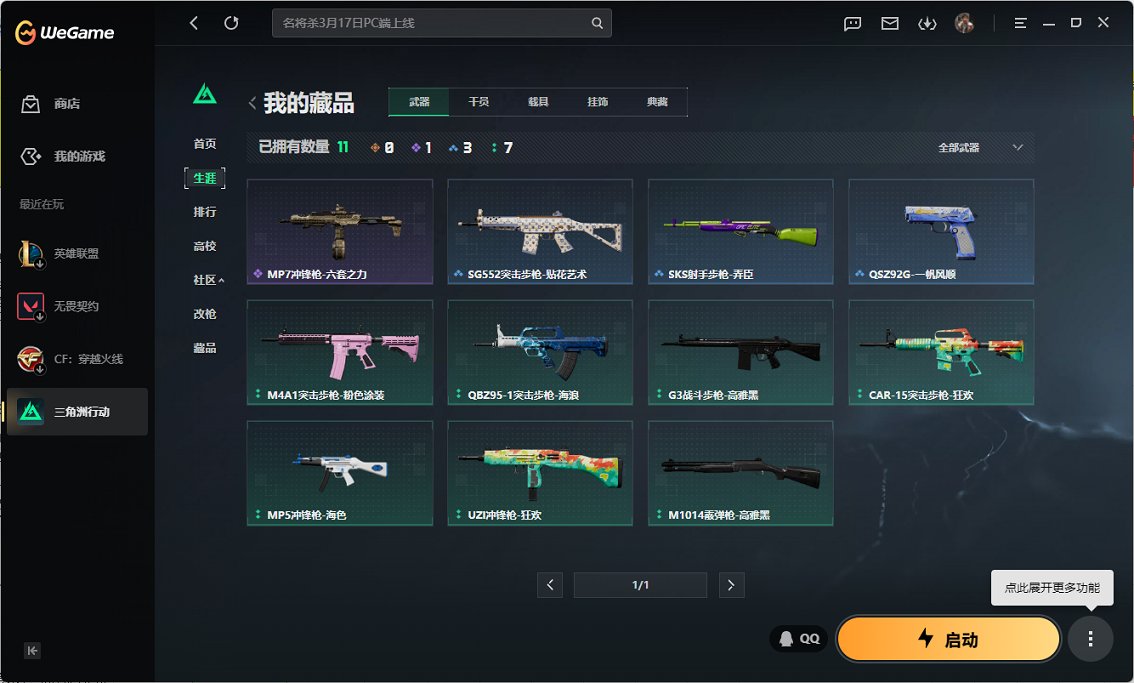Screen dimensions: 1134x683
Task: Click the QQ login button
Action: pos(799,638)
